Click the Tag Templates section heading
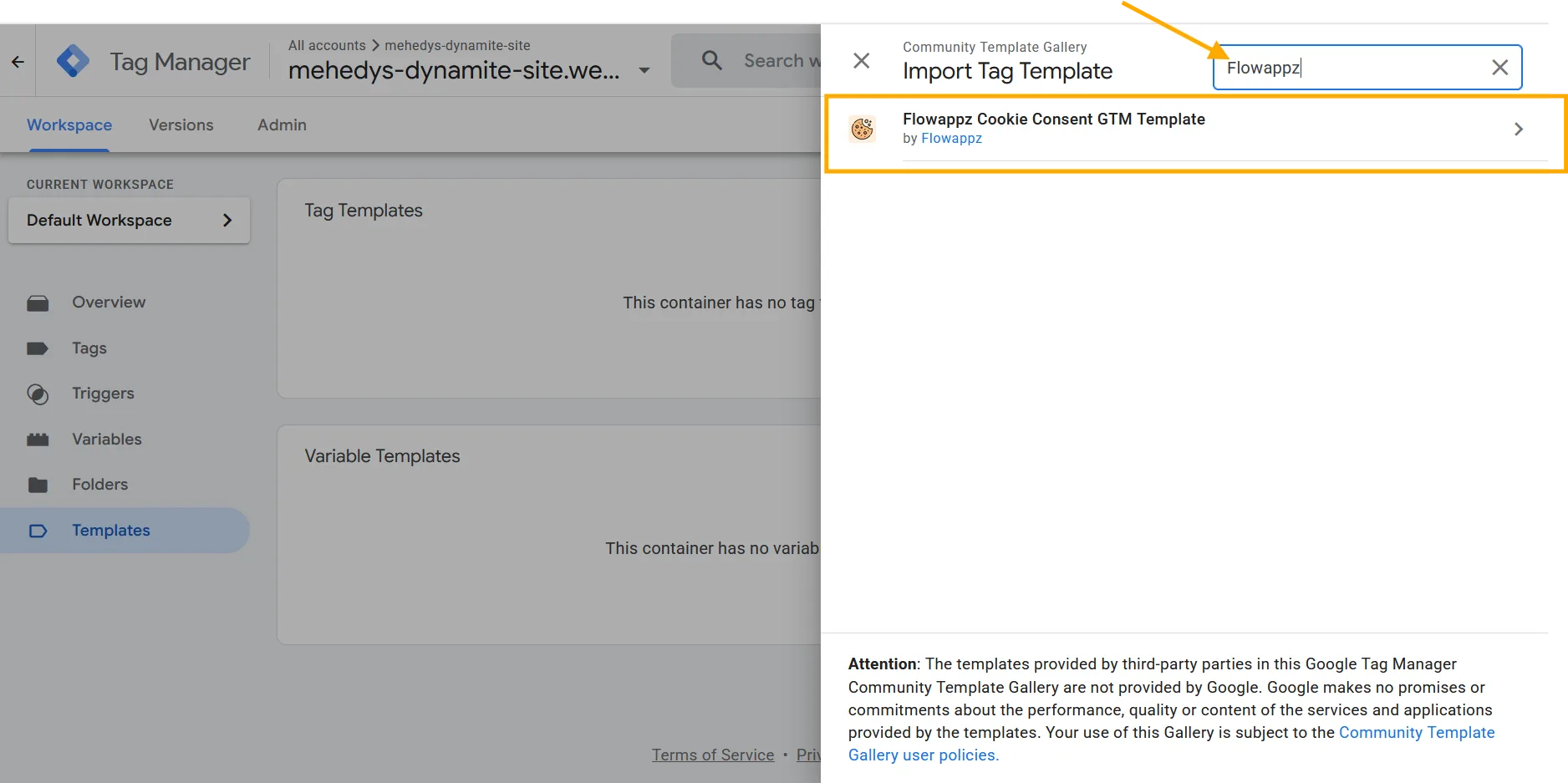 pyautogui.click(x=364, y=211)
